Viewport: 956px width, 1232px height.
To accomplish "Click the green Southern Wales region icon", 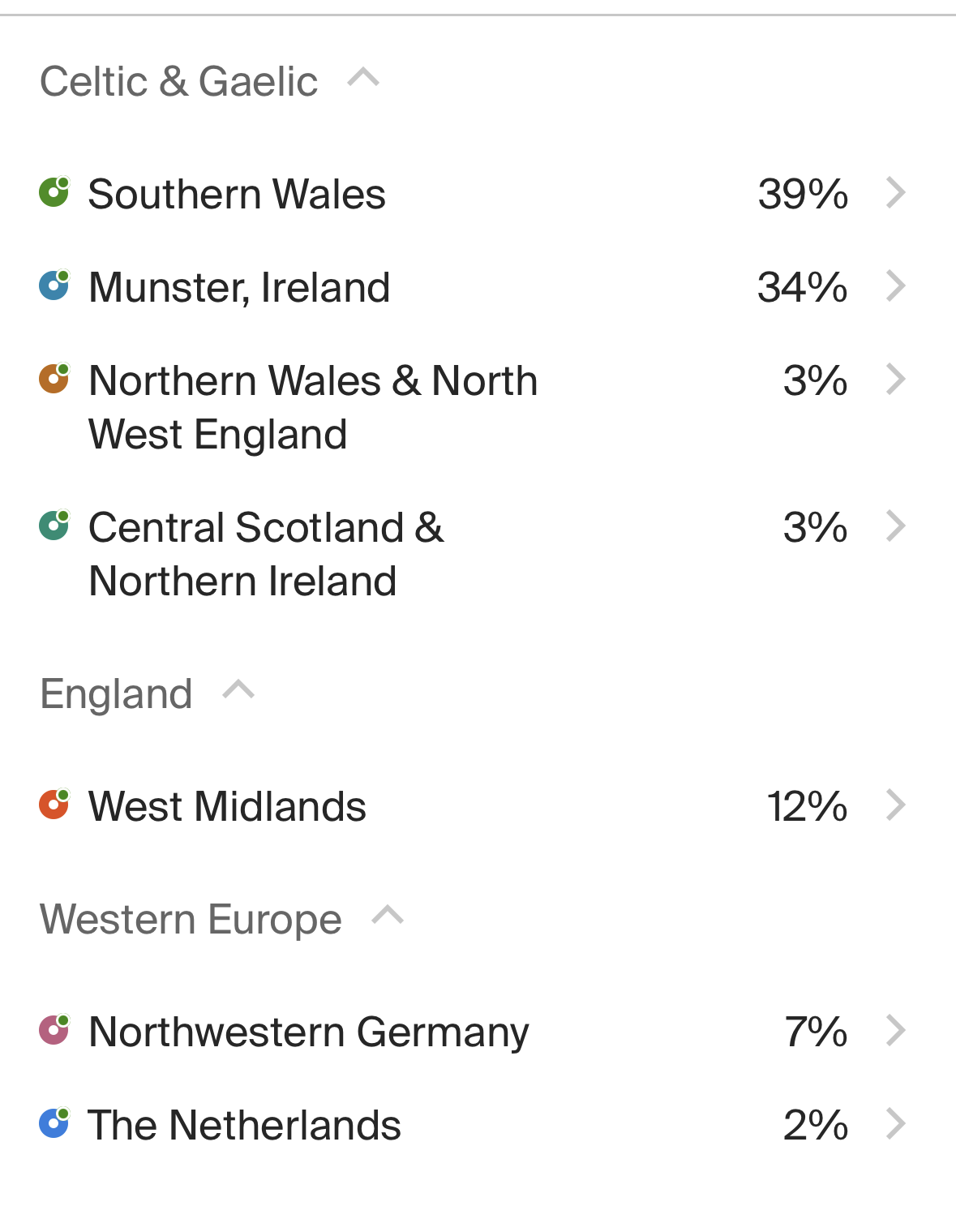I will click(x=54, y=192).
